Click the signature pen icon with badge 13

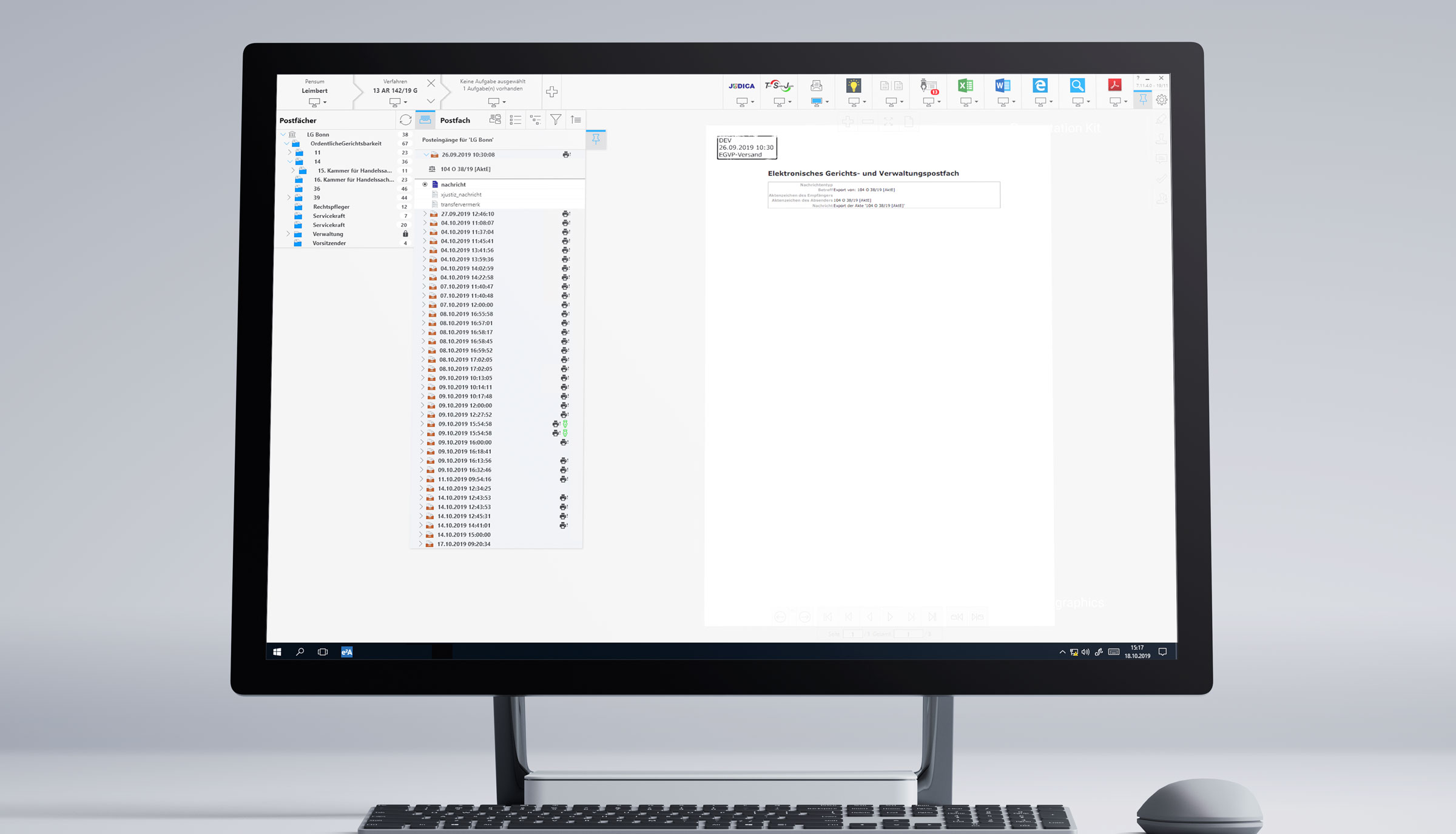click(x=928, y=86)
